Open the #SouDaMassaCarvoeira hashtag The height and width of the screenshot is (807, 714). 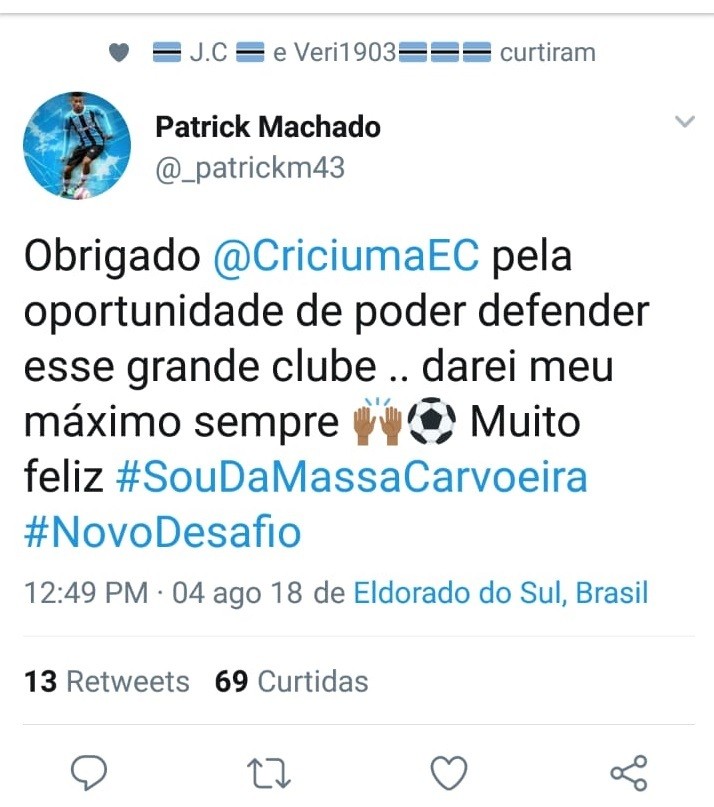pos(352,477)
